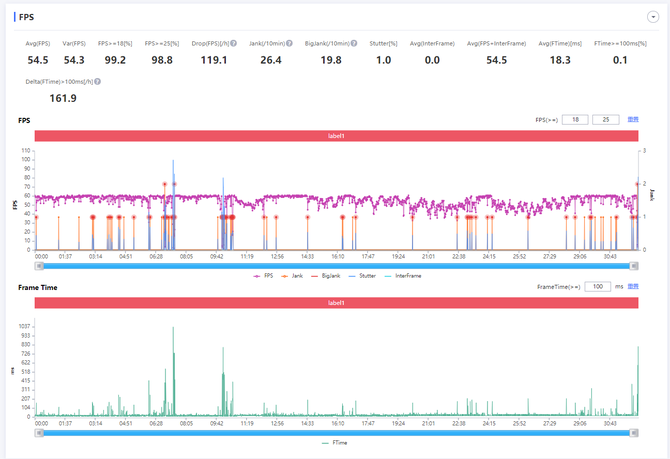670x459 pixels.
Task: Click the FPS threshold field showing 18
Action: (574, 120)
